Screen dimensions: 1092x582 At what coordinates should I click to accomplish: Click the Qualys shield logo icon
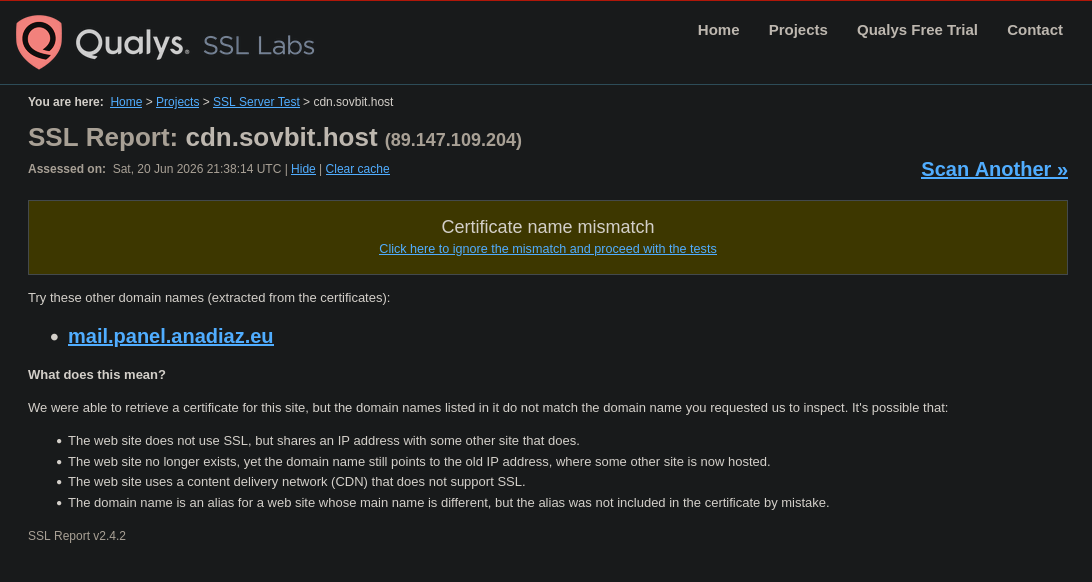[39, 42]
